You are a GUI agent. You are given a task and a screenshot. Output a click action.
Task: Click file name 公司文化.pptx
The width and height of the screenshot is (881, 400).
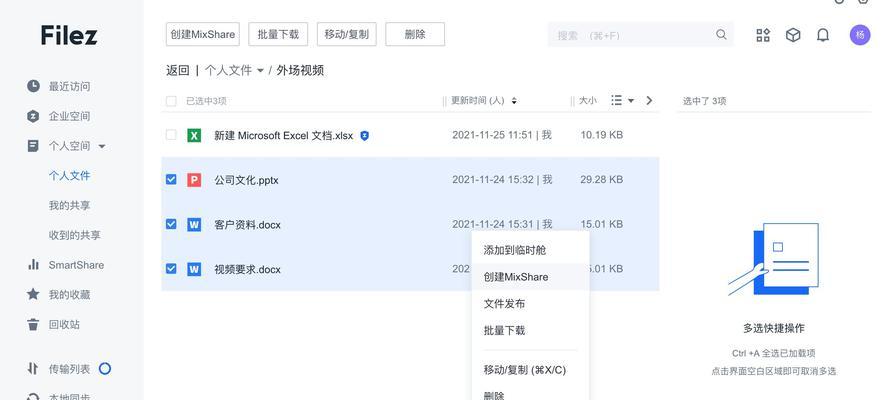tap(246, 180)
